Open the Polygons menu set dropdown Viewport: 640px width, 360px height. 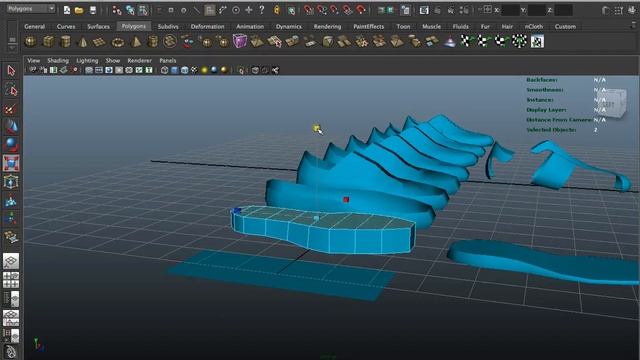pos(31,9)
